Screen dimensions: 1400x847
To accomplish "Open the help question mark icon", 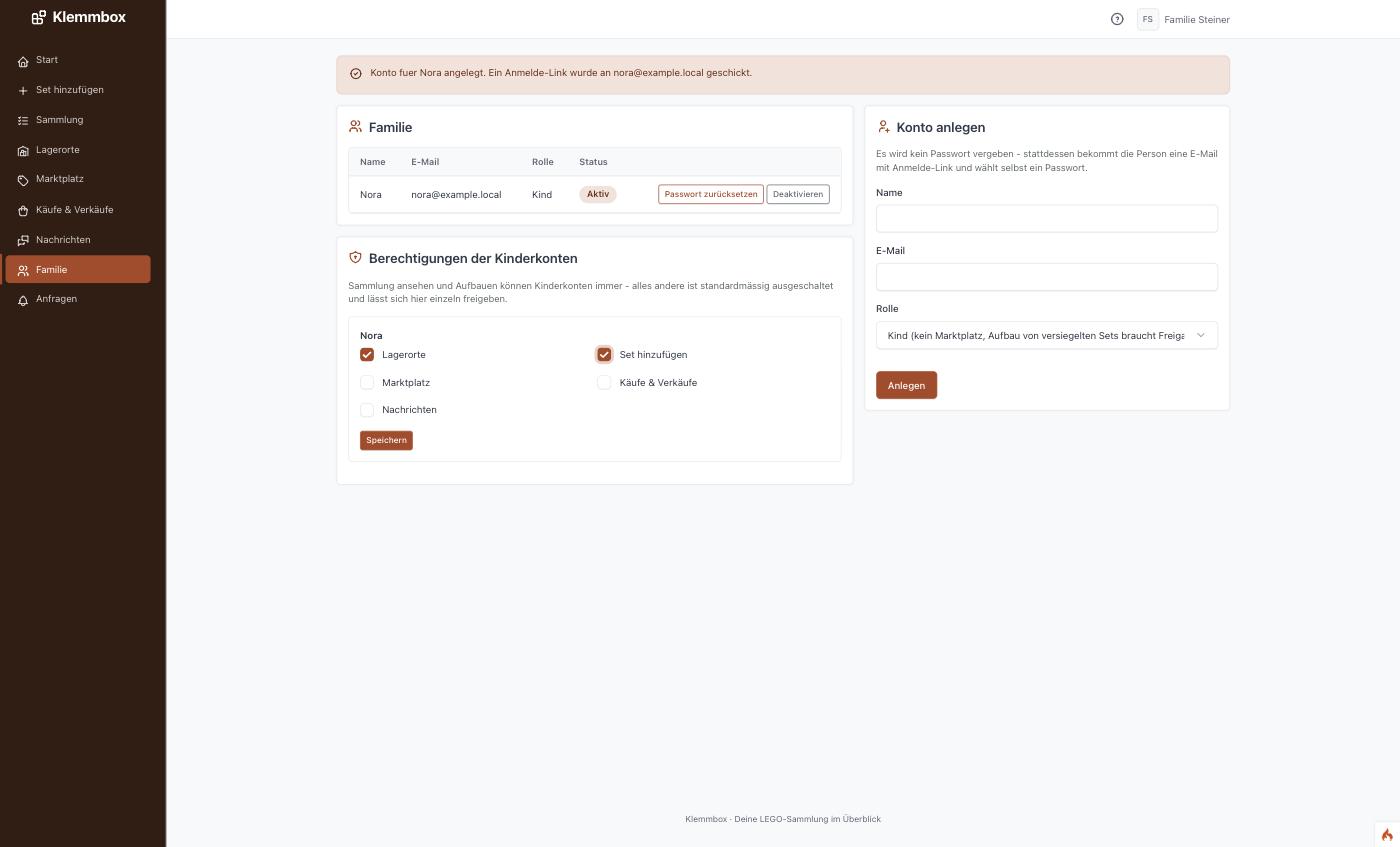I will tap(1117, 19).
